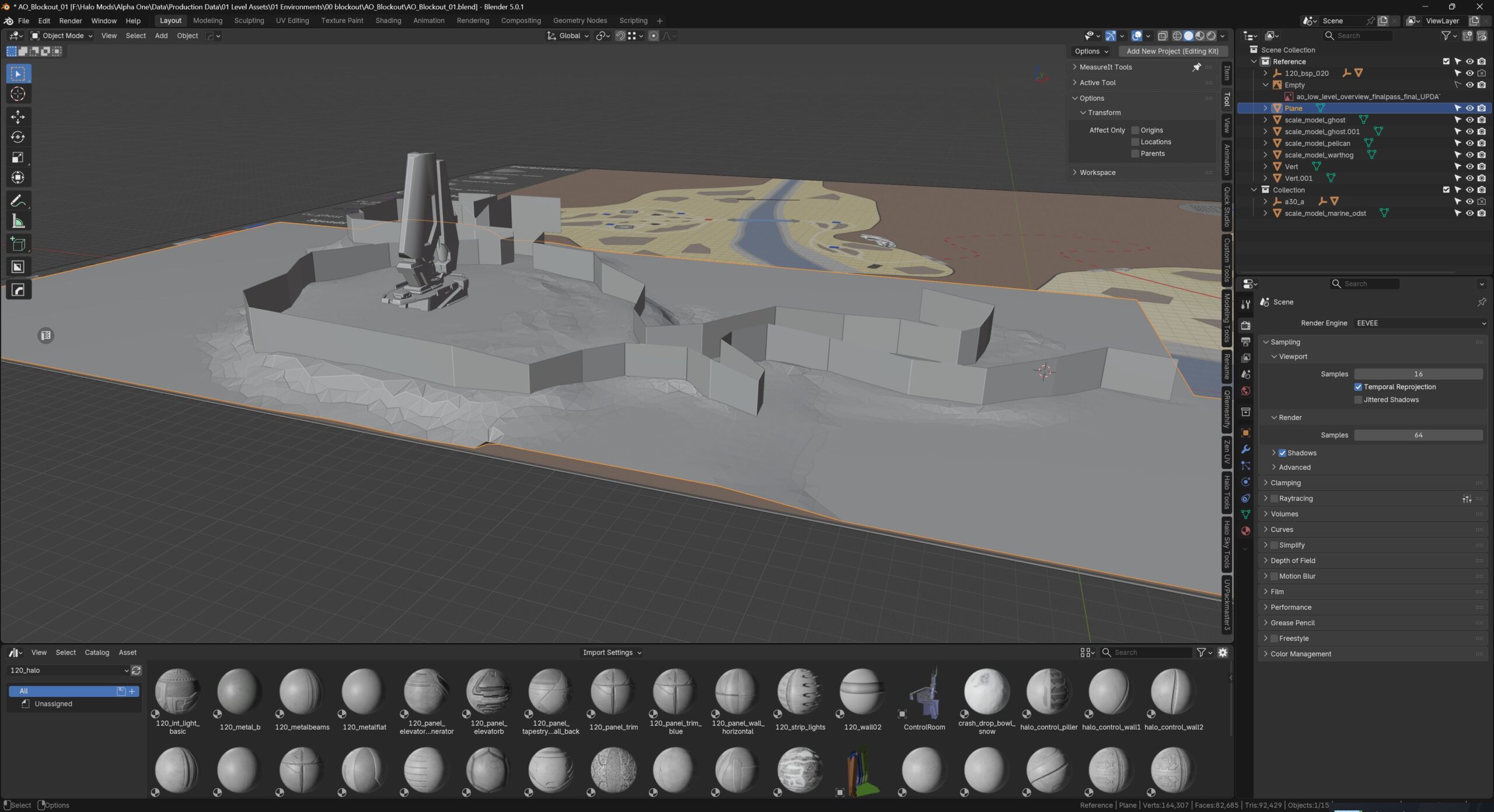The width and height of the screenshot is (1494, 812).
Task: Choose the Add Cube tool
Action: pos(18,244)
